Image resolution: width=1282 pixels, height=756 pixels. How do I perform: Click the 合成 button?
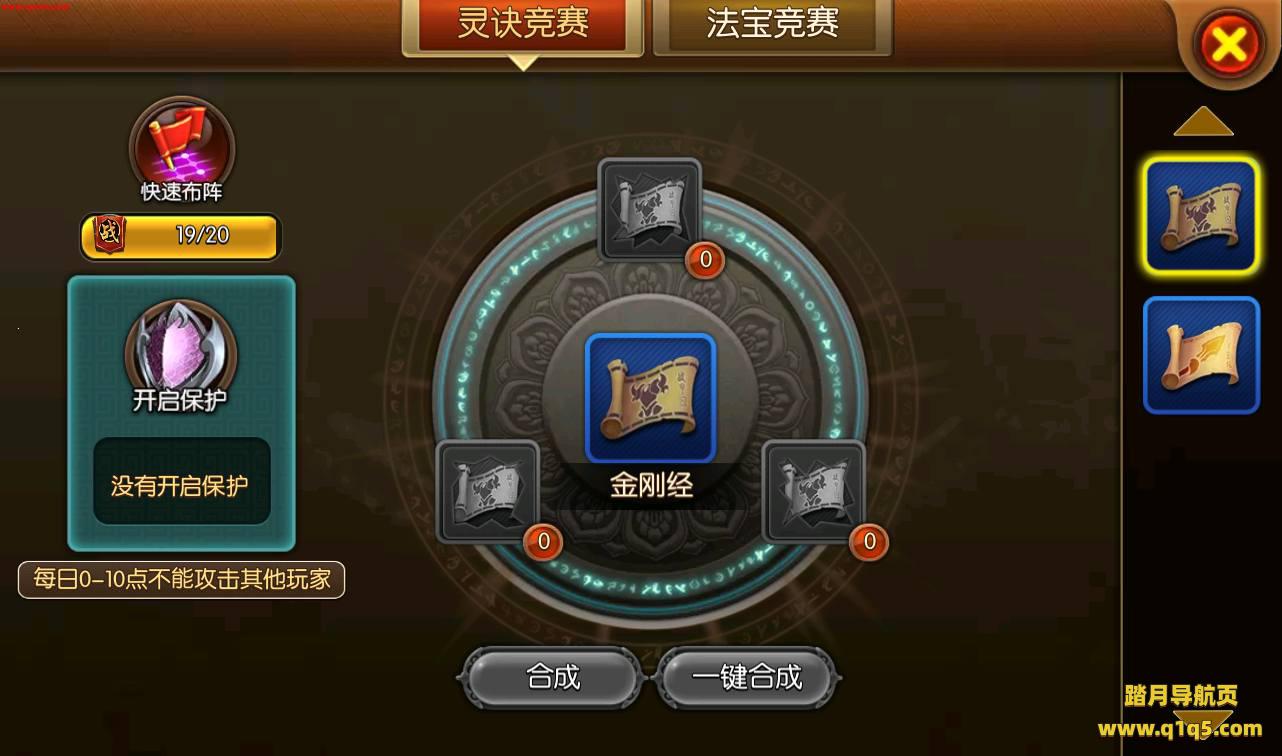click(x=553, y=678)
